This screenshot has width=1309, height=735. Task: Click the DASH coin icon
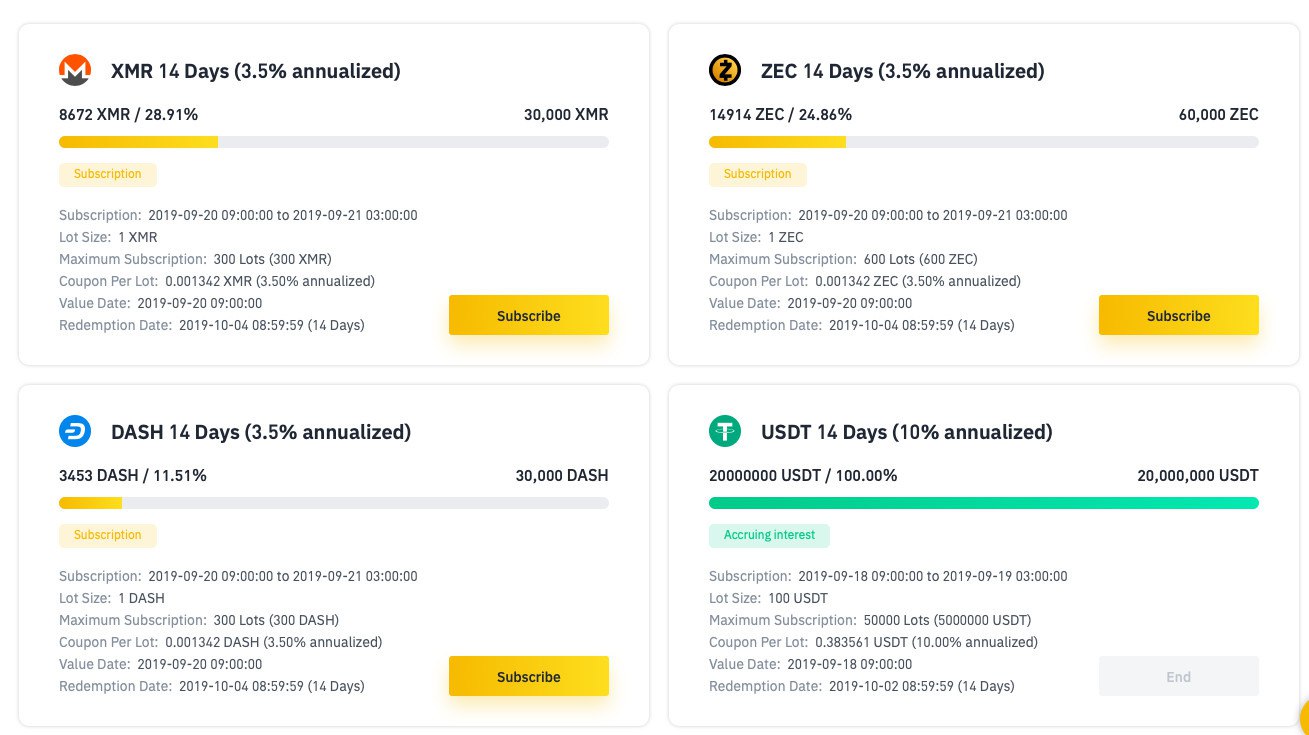pyautogui.click(x=75, y=431)
